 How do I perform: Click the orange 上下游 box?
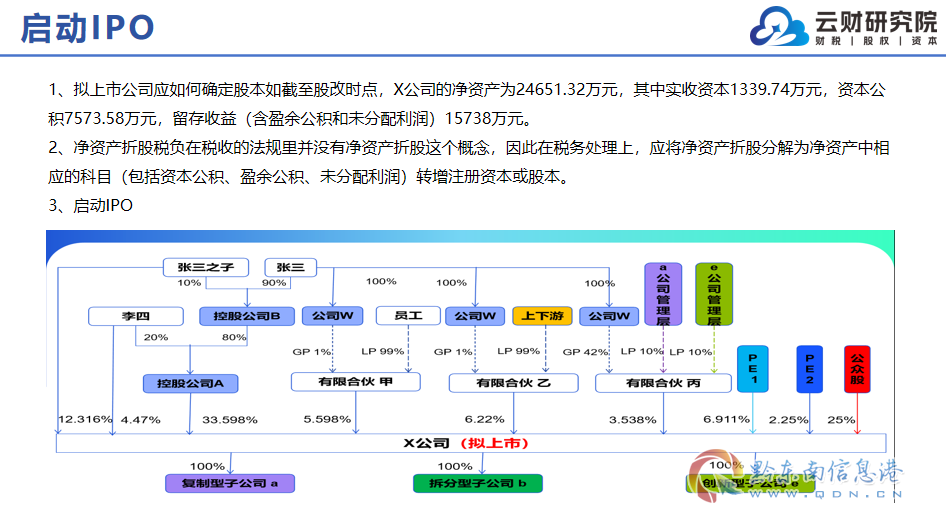[542, 315]
